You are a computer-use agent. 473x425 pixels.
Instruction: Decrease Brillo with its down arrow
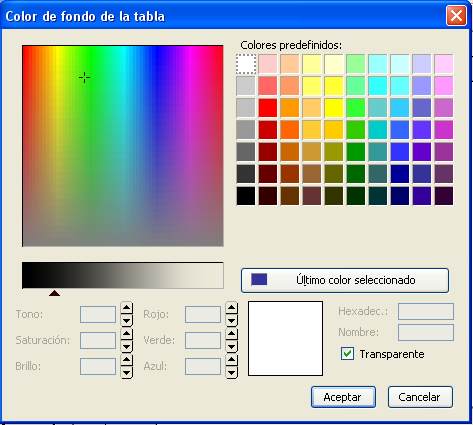(126, 373)
